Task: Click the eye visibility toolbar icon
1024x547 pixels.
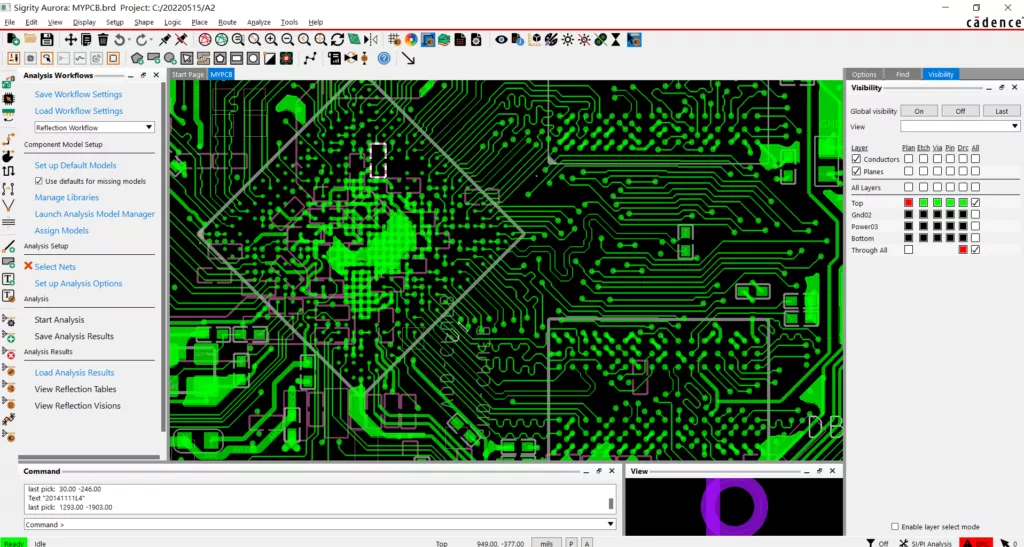Action: point(501,40)
